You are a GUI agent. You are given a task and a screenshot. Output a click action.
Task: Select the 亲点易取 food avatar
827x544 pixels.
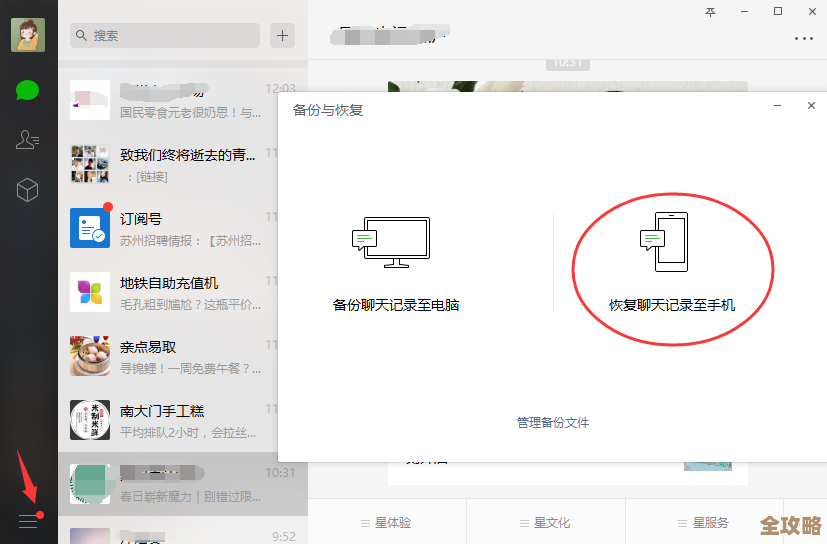(90, 356)
